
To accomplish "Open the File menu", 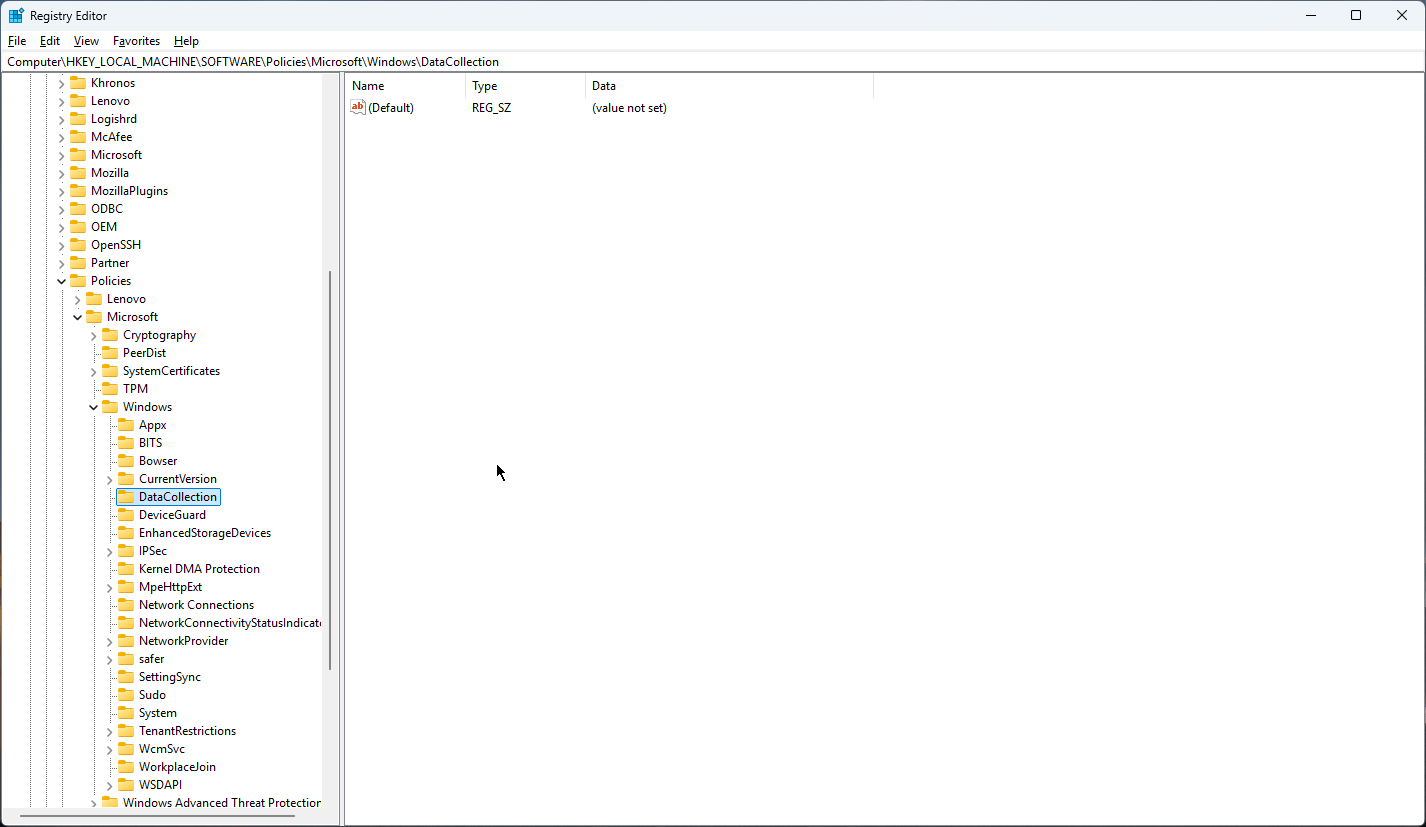I will pyautogui.click(x=17, y=41).
